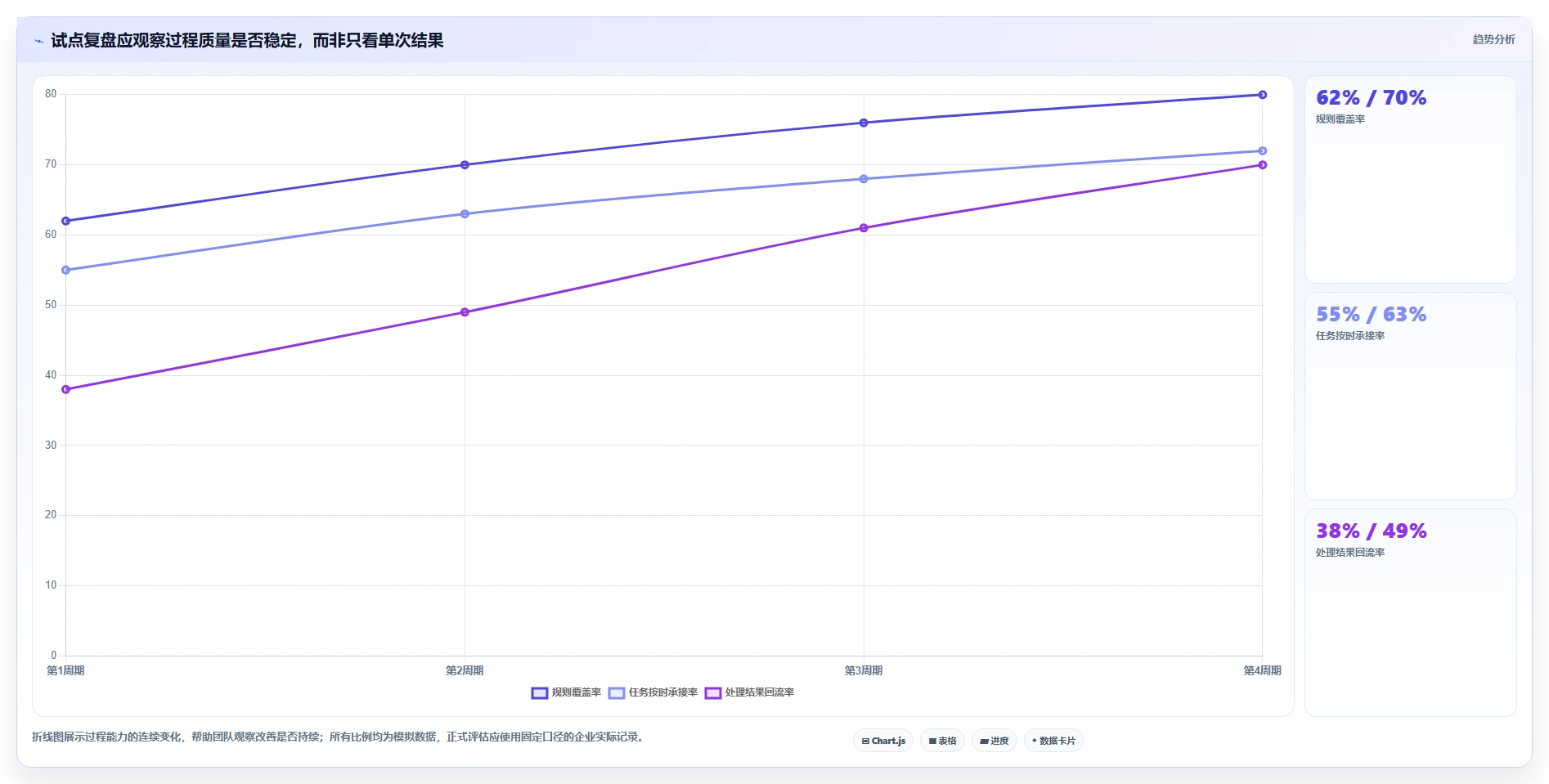1549x784 pixels.
Task: Select 规则覆盖率 data point at 第2周期 (70)
Action: coord(465,165)
